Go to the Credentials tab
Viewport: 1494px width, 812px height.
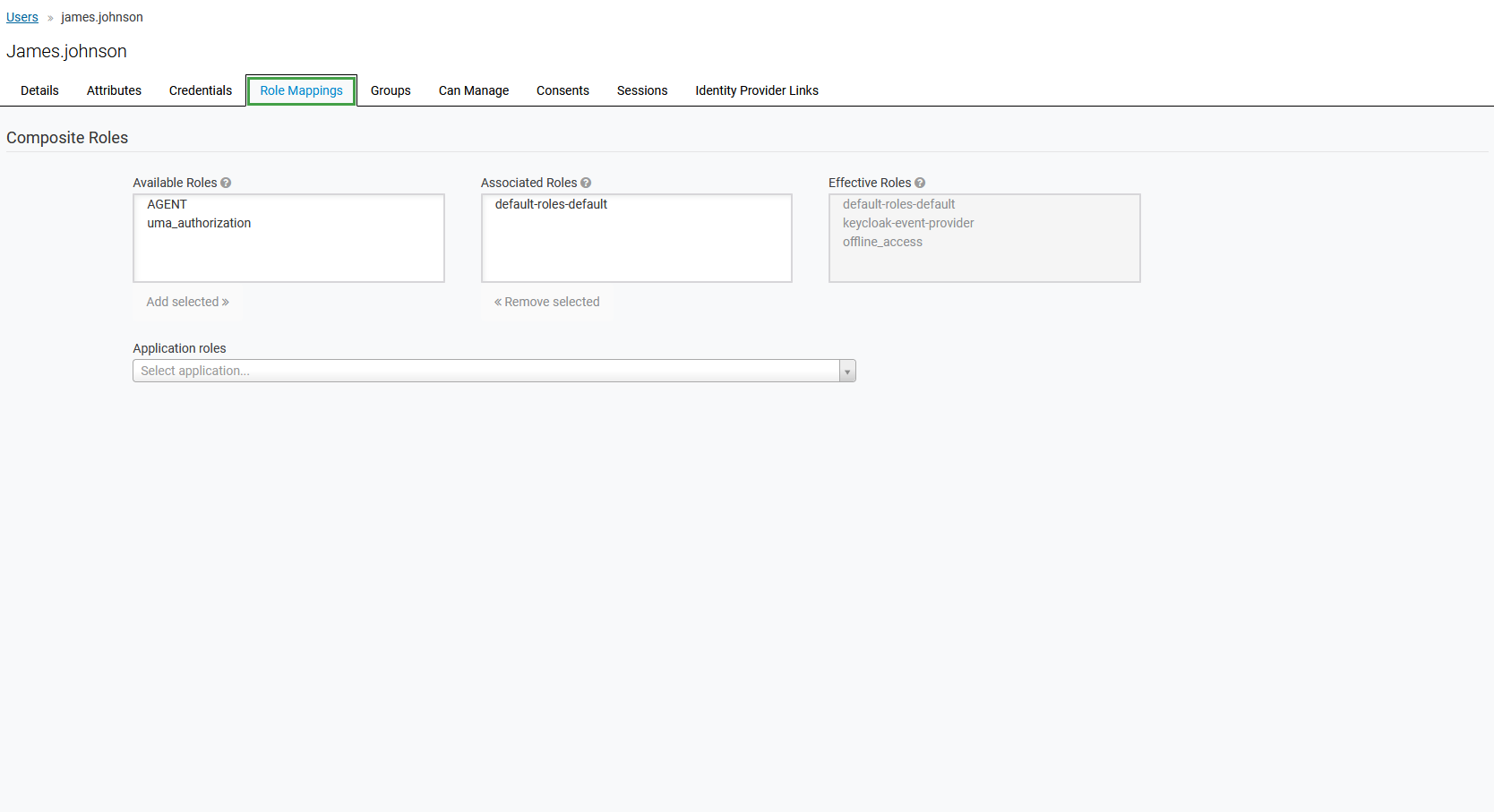coord(201,90)
